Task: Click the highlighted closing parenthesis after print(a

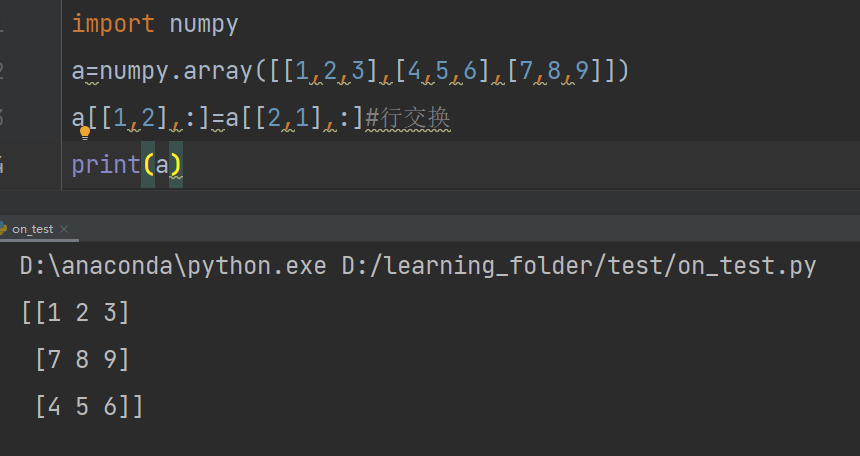Action: (x=176, y=165)
